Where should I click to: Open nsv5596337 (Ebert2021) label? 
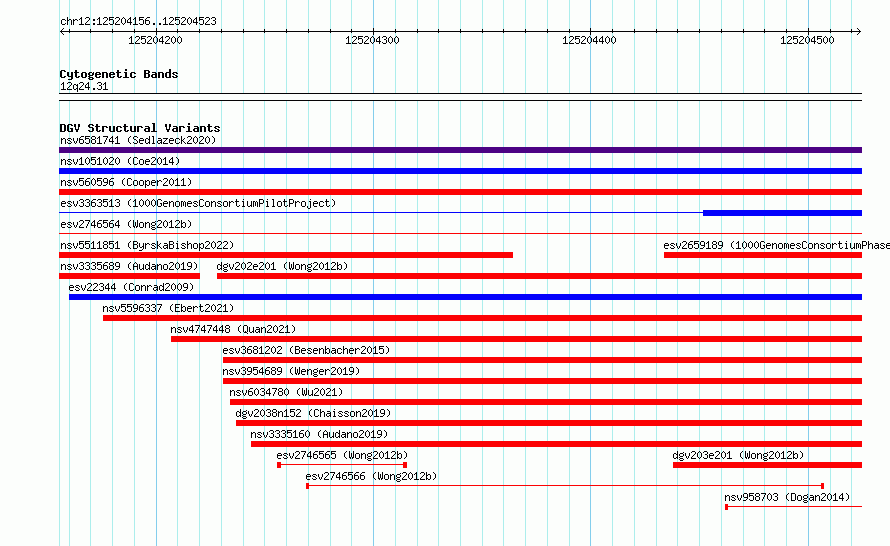click(168, 308)
